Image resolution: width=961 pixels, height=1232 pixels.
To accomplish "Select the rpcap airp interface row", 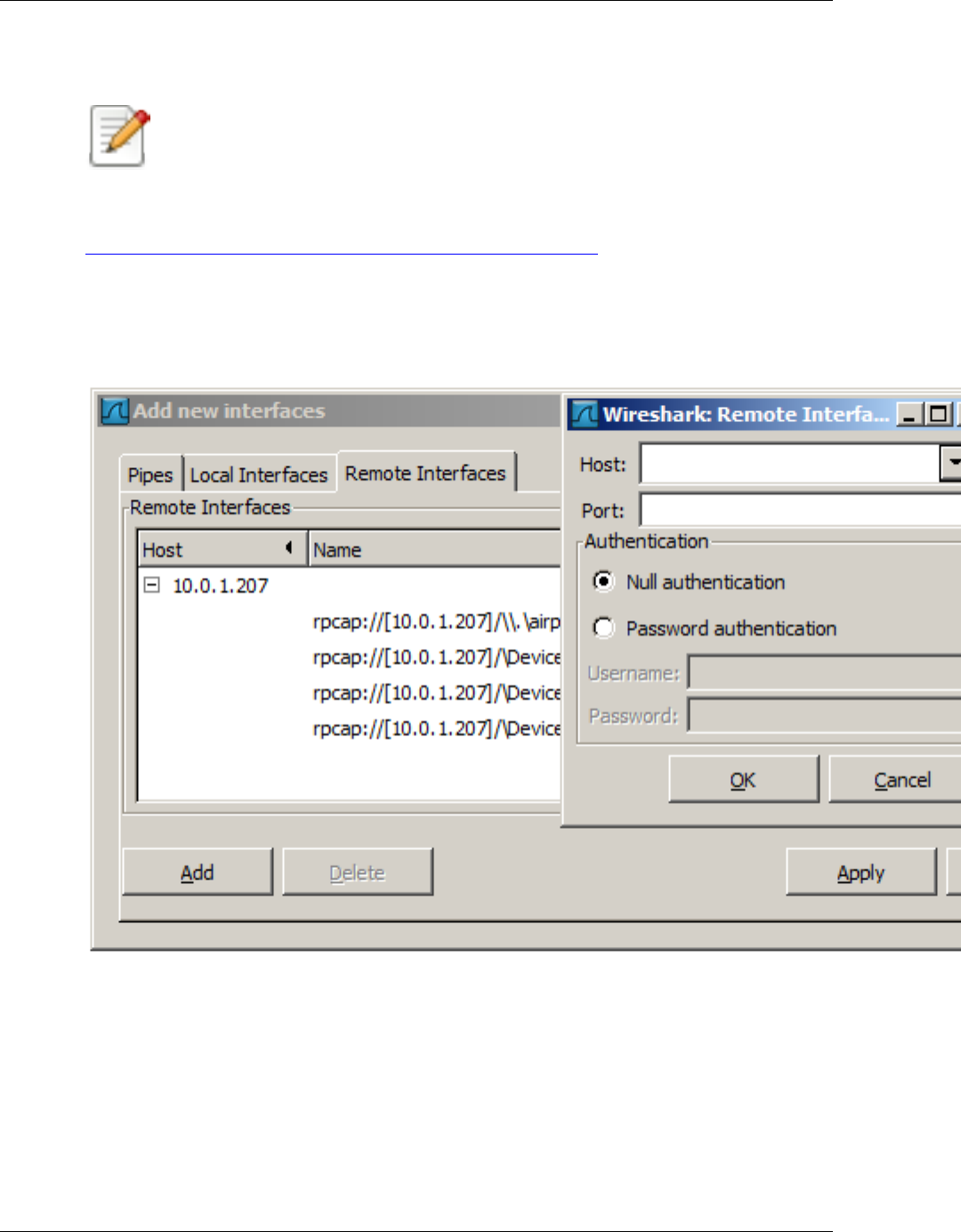I will 436,621.
